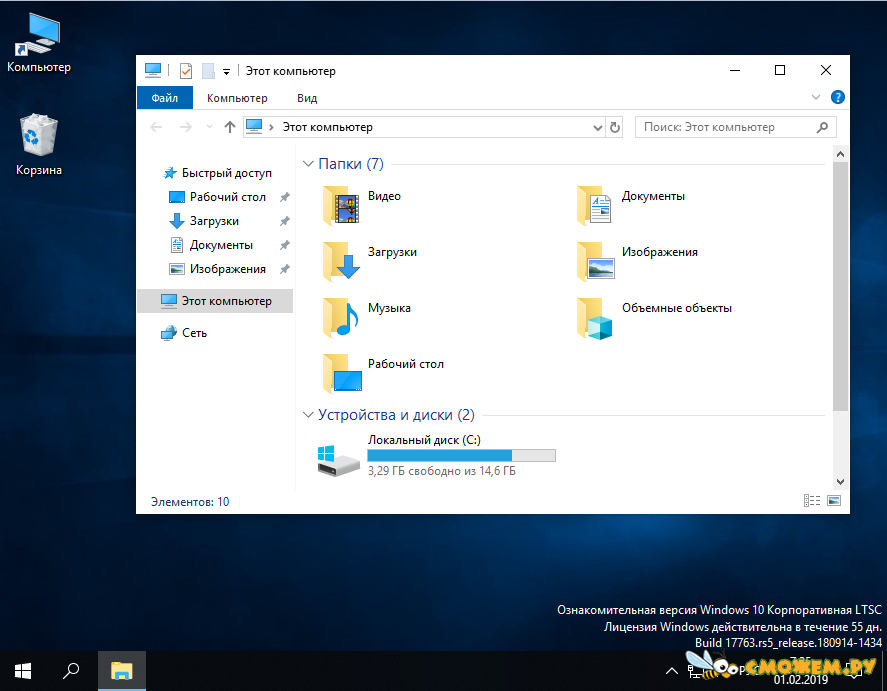
Task: Unpin Загрузки from quick access
Action: (285, 221)
